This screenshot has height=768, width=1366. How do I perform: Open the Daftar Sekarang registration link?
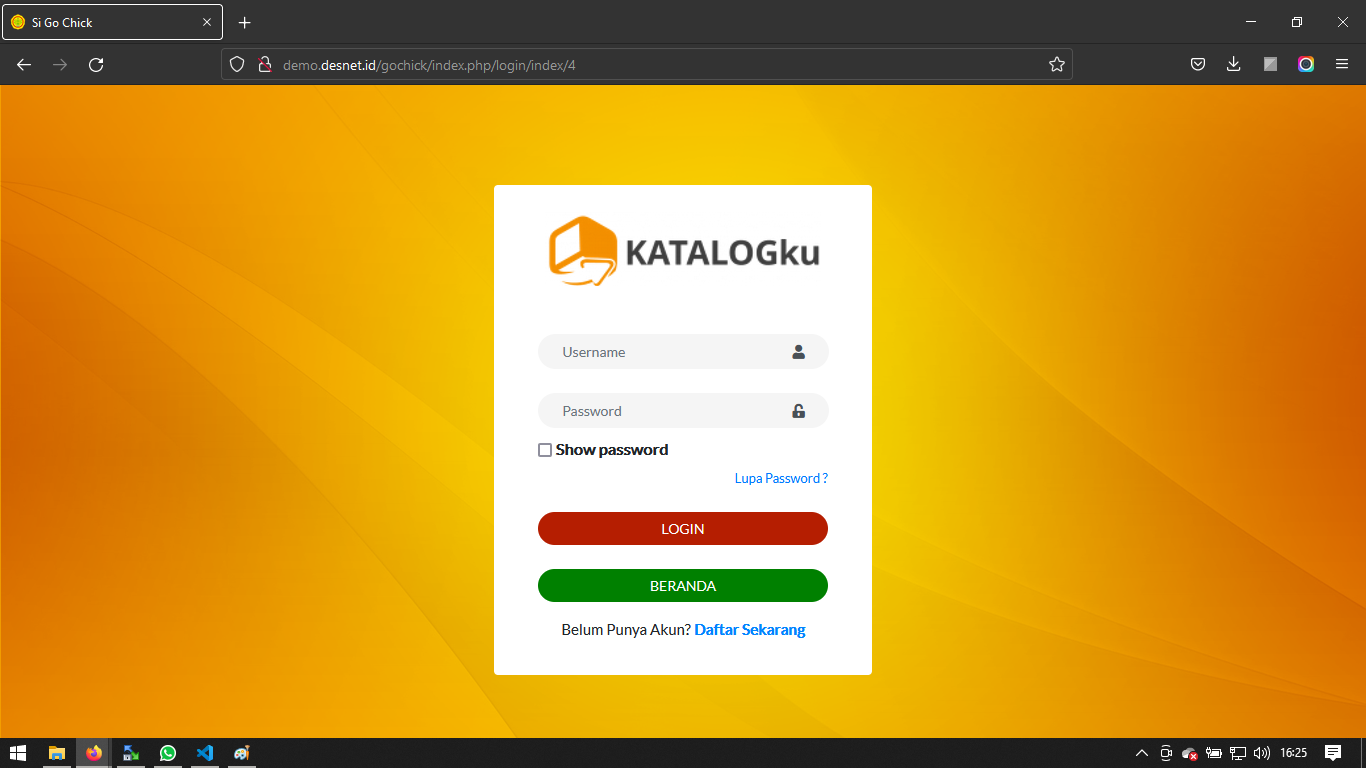[749, 630]
